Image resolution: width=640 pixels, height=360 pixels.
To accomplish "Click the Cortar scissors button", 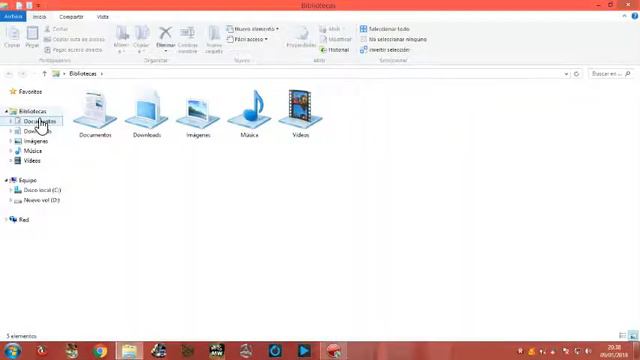I will click(56, 29).
